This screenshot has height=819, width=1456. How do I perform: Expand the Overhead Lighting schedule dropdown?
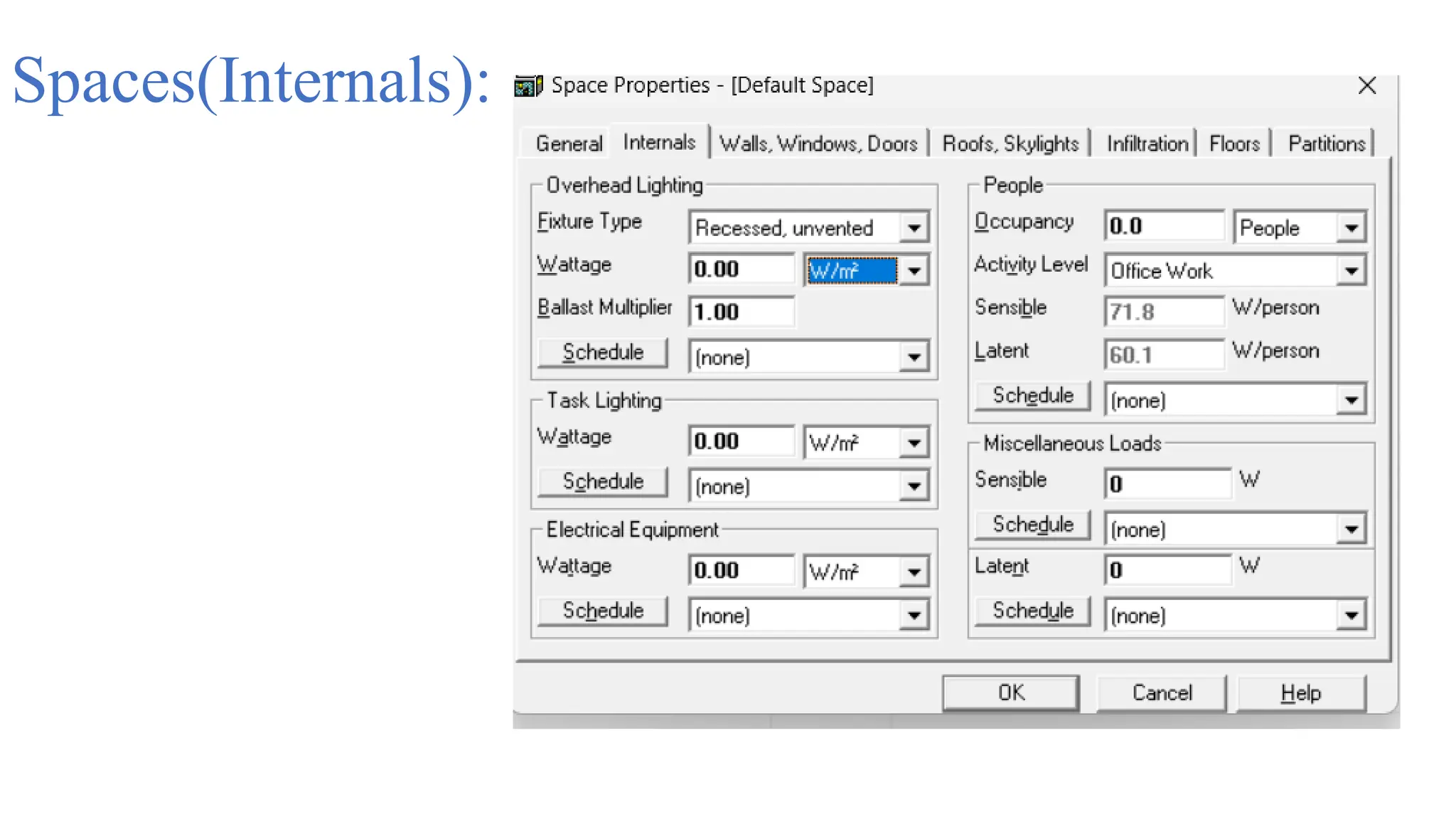(914, 357)
